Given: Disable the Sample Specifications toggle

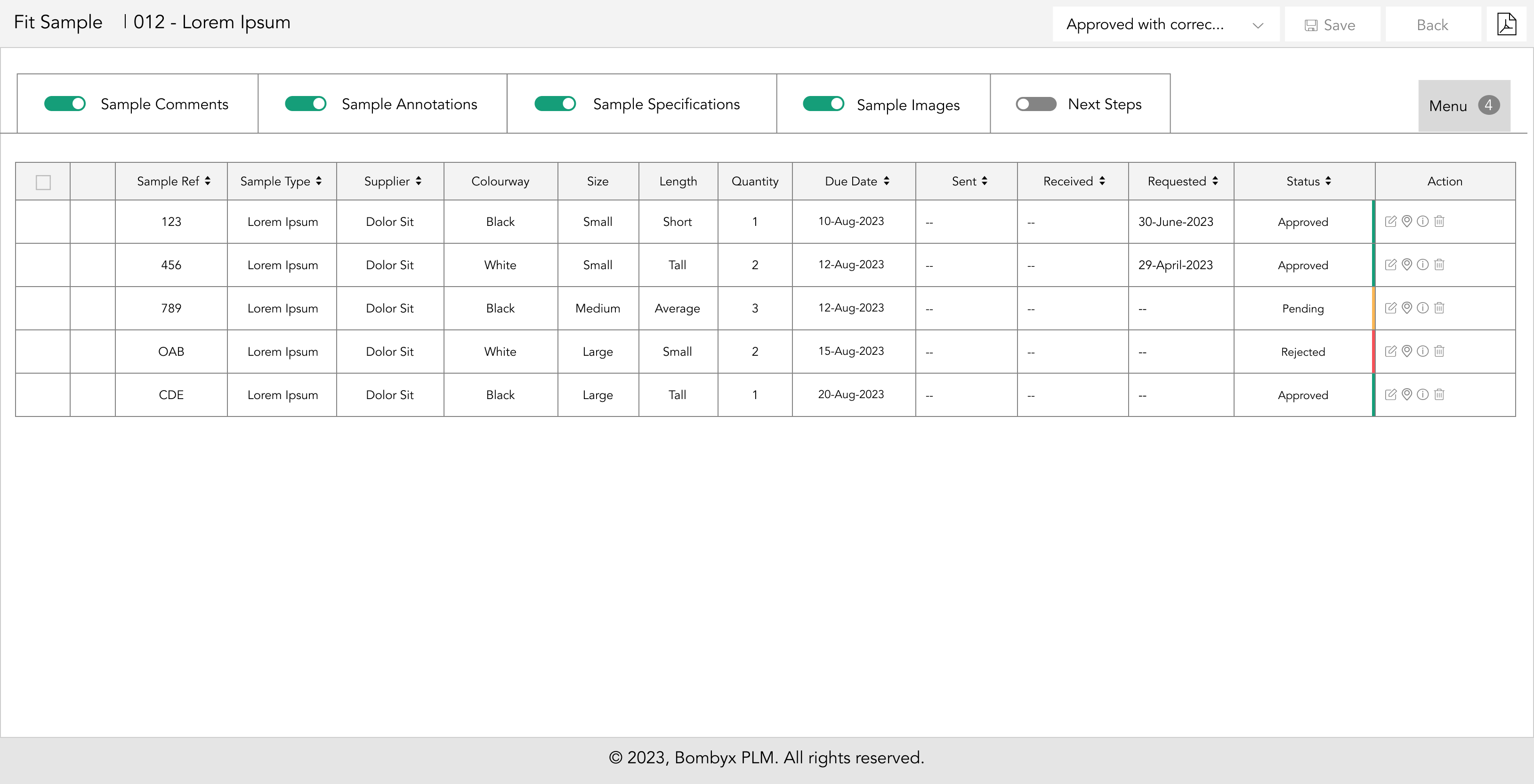Looking at the screenshot, I should tap(555, 104).
